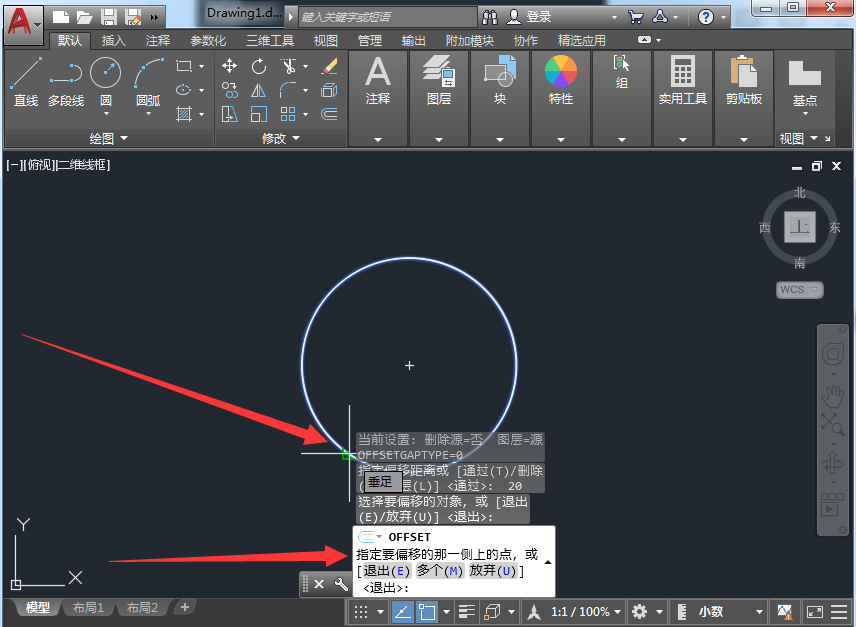
Task: Open the Clipboard (剪贴板) panel
Action: pos(744,81)
